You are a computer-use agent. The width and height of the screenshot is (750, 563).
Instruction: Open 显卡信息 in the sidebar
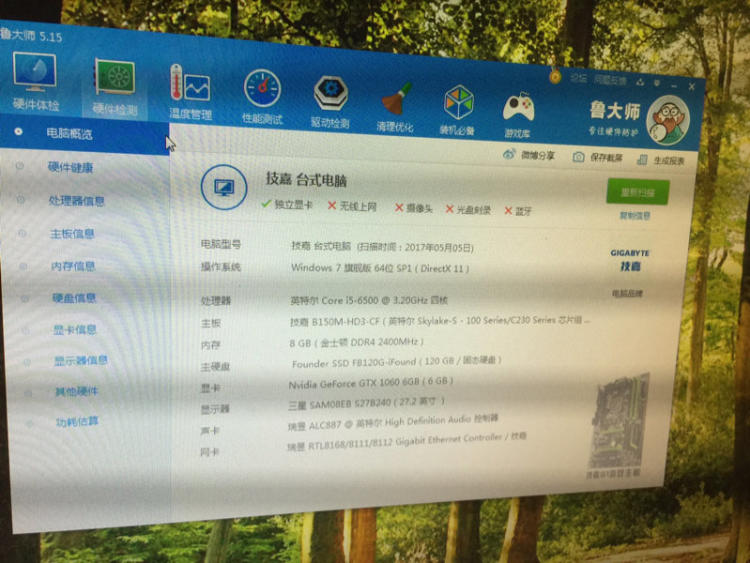tap(75, 330)
